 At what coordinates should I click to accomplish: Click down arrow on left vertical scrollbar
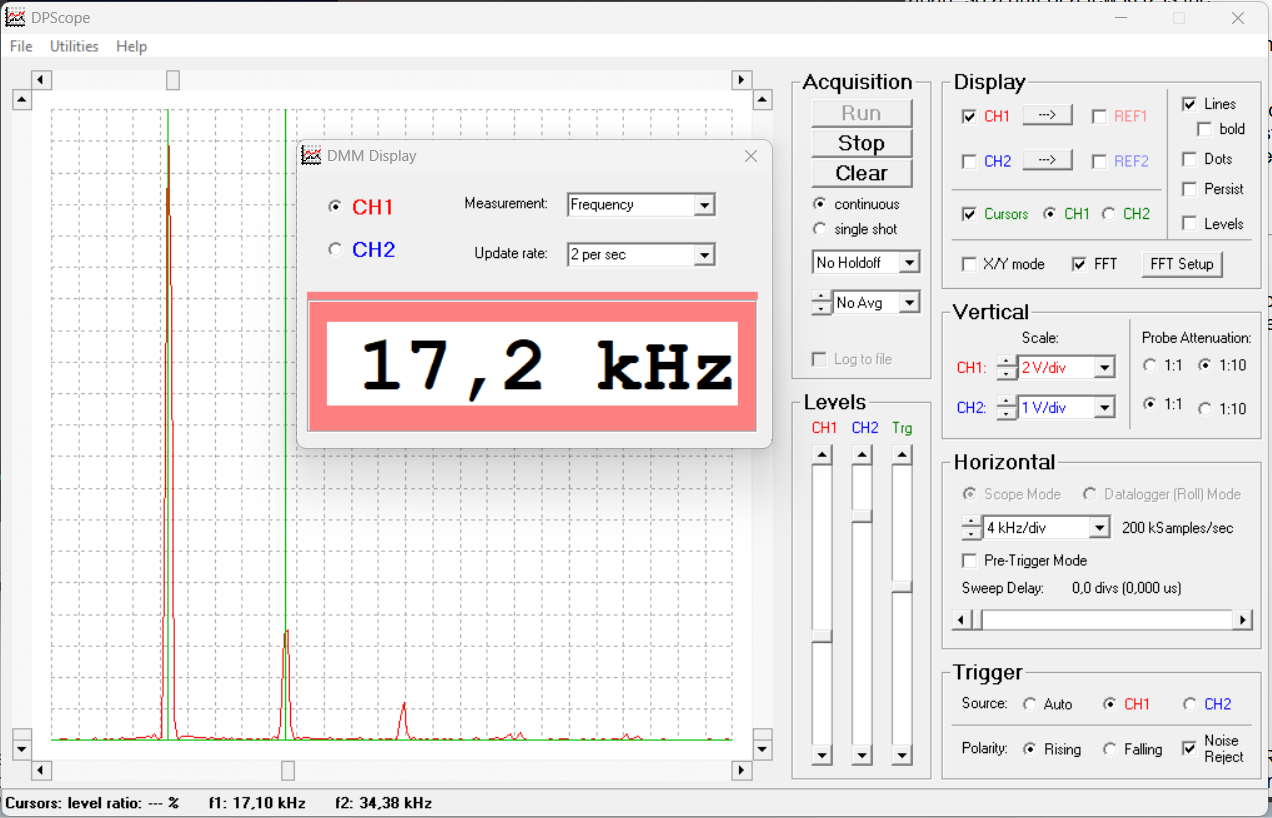click(x=22, y=749)
